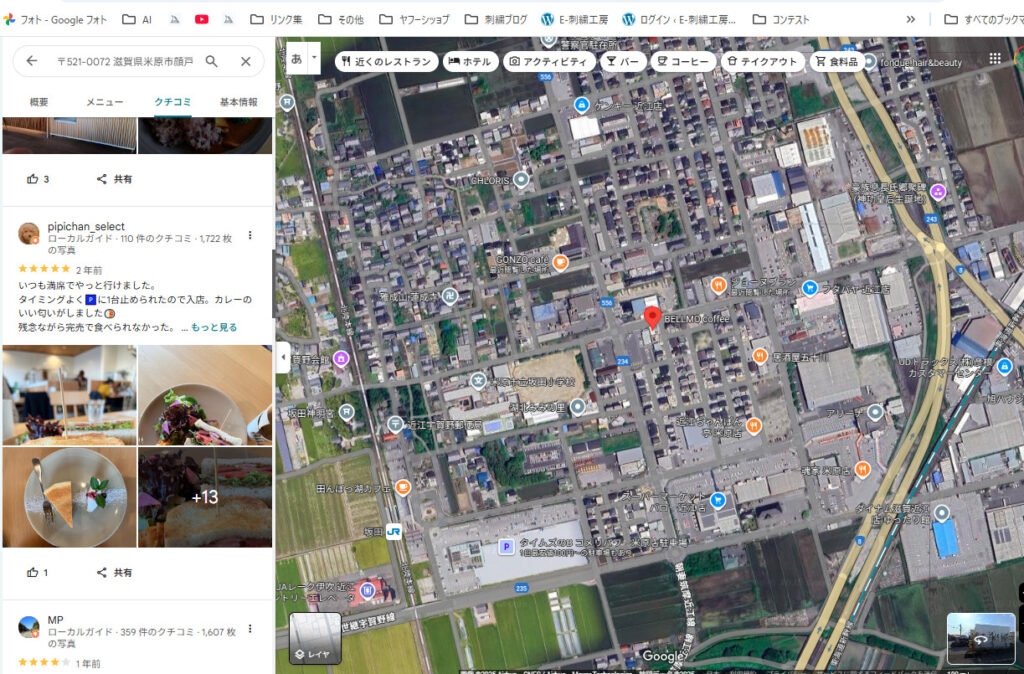Click the タイムズのB parking marker
The height and width of the screenshot is (674, 1024).
[x=505, y=547]
